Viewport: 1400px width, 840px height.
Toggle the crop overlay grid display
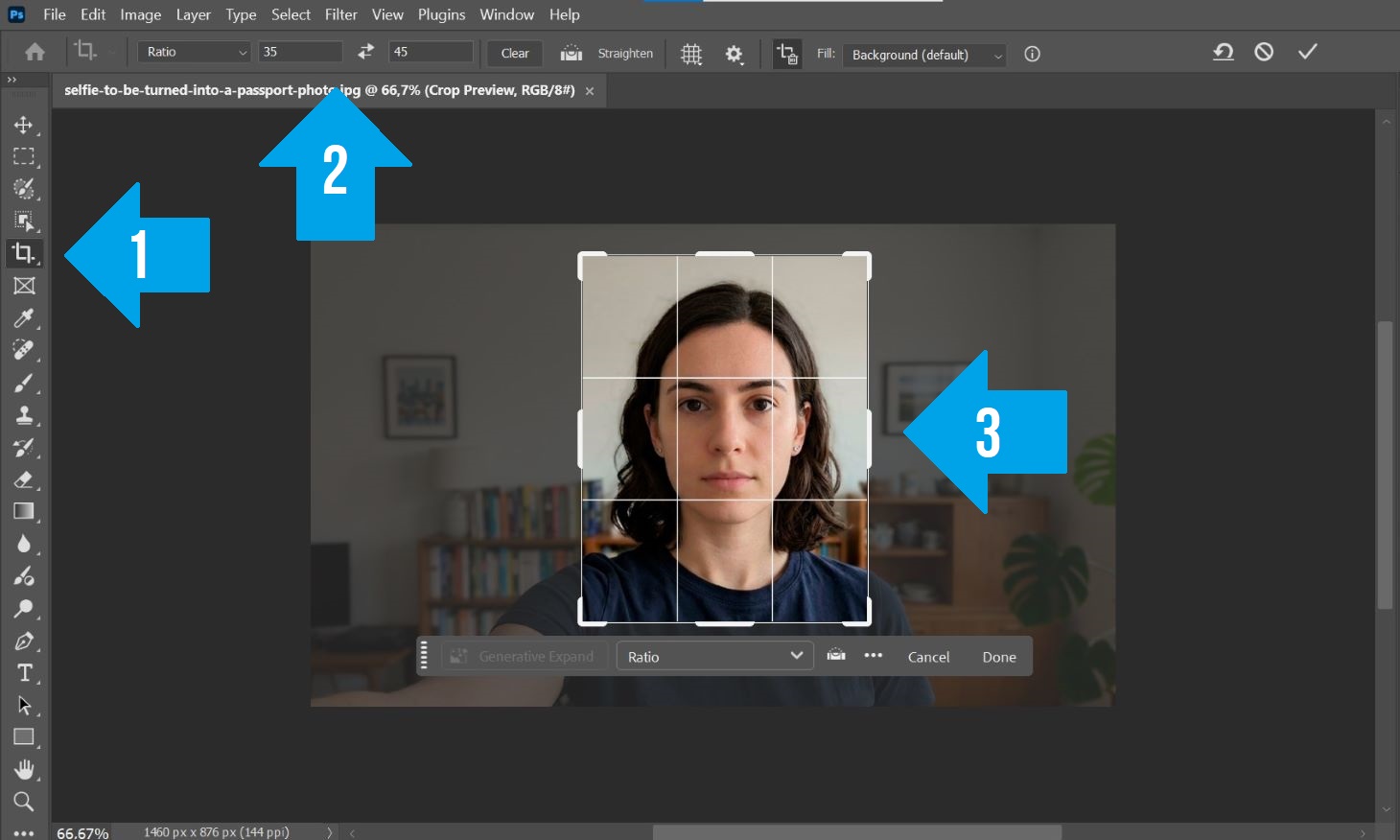click(690, 55)
